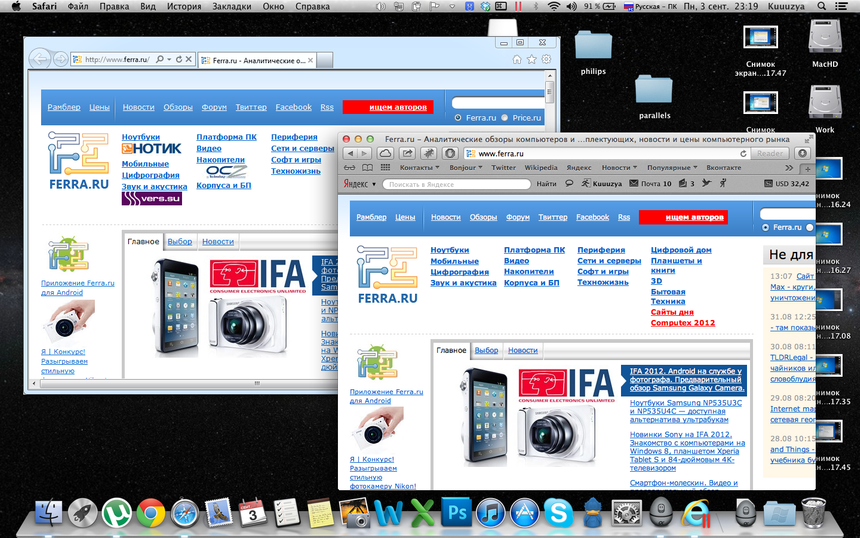Switch to Выбор tab in Safari page
Viewport: 860px width, 538px height.
[486, 350]
